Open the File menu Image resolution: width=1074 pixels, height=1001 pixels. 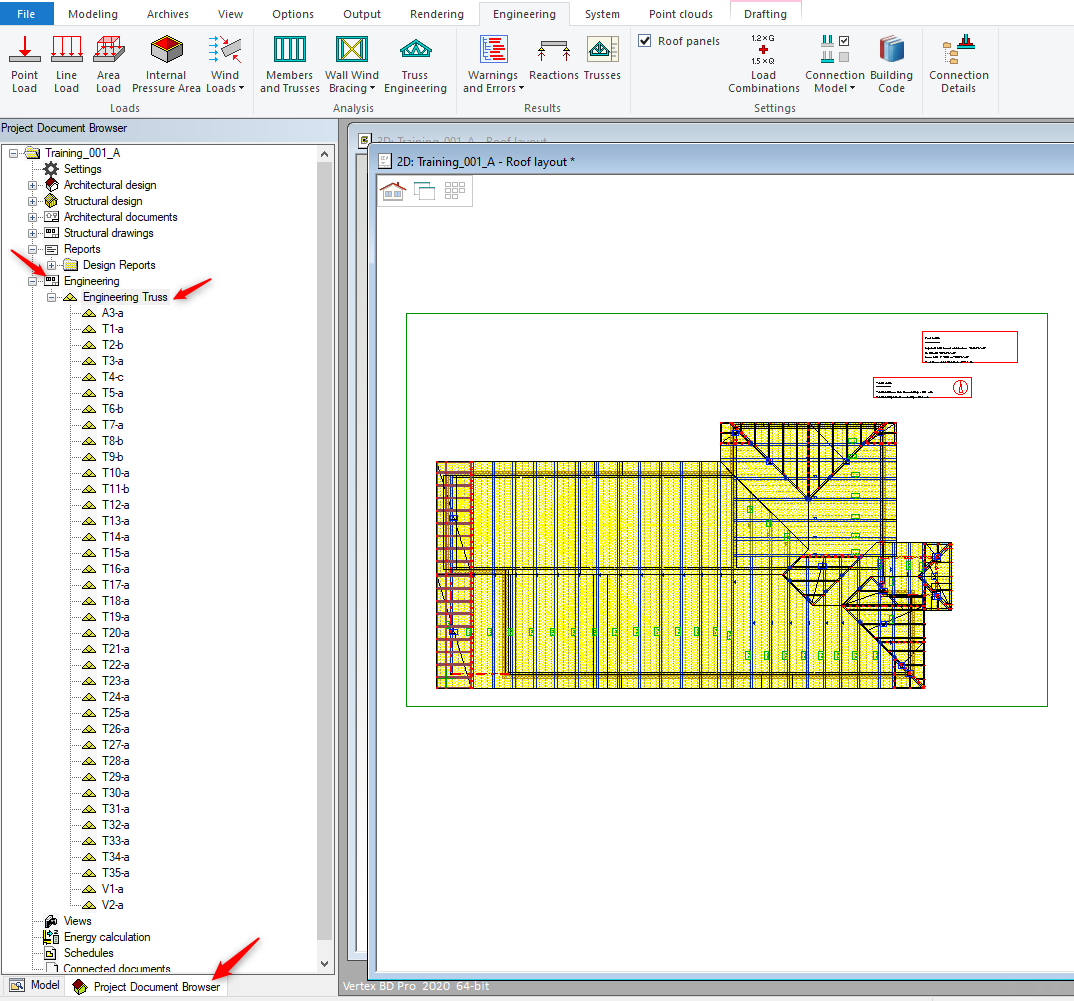click(x=26, y=14)
